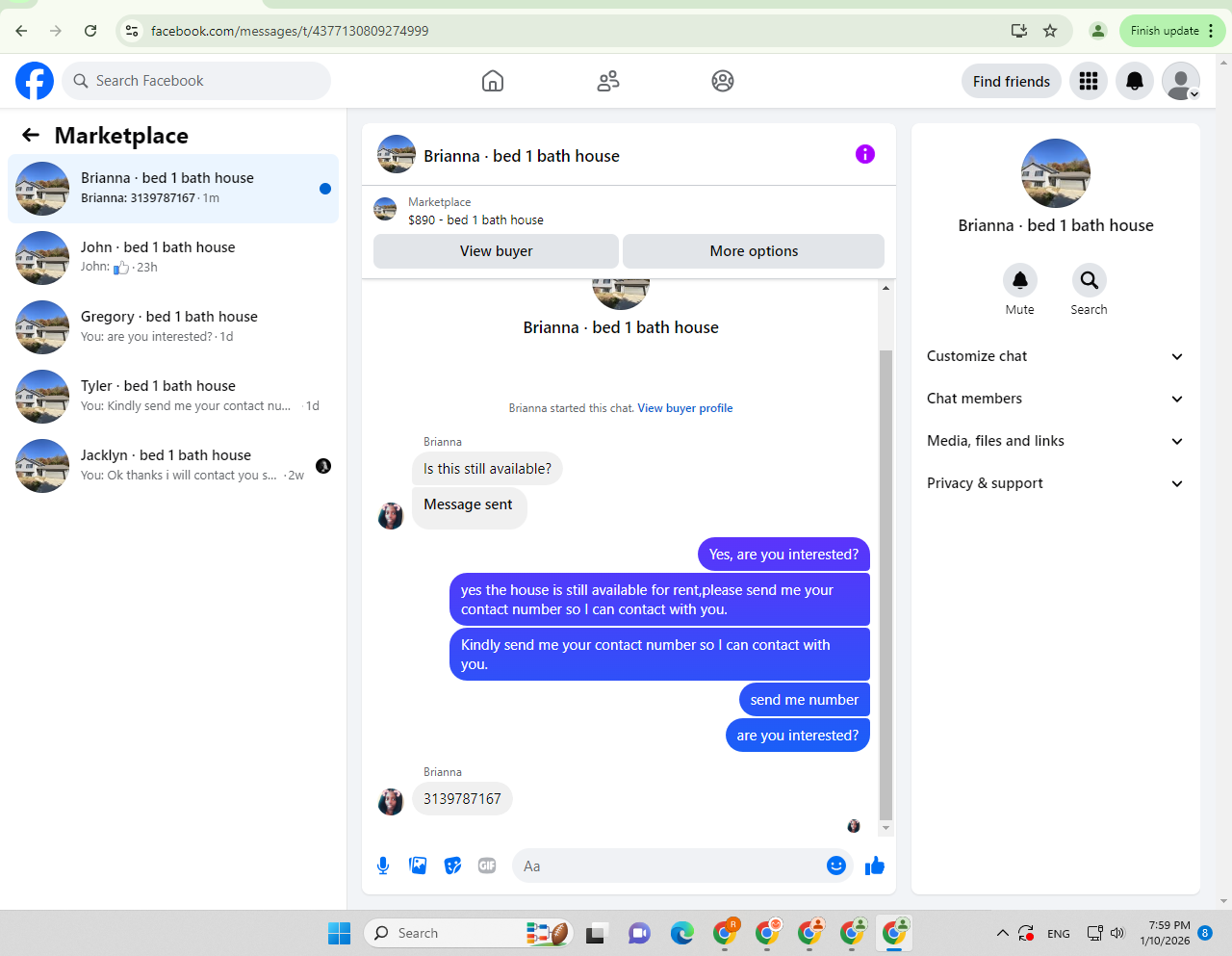Bookmark this page with star
The width and height of the screenshot is (1232, 956).
tap(1050, 31)
